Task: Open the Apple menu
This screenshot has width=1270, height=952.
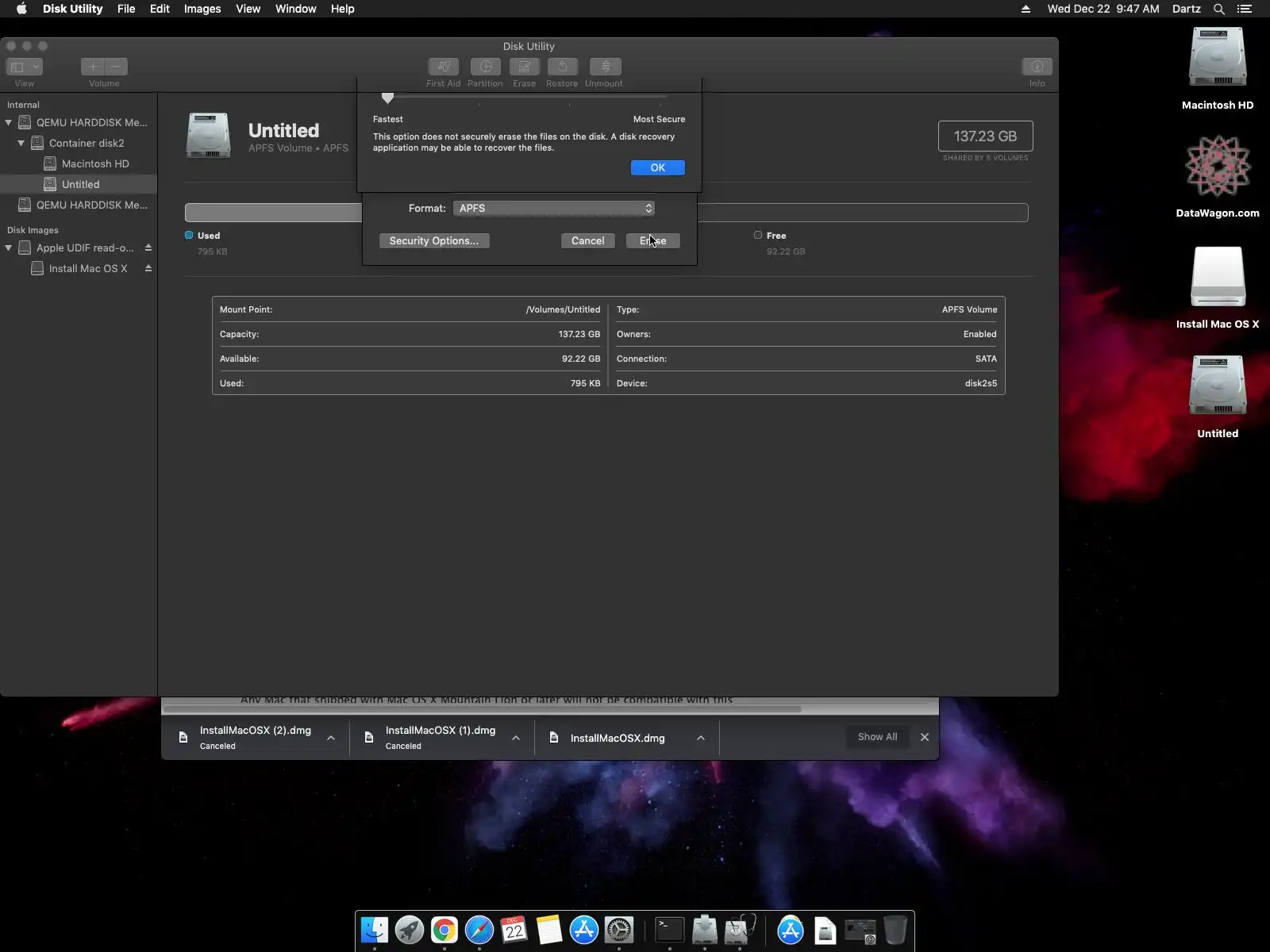Action: [x=21, y=9]
